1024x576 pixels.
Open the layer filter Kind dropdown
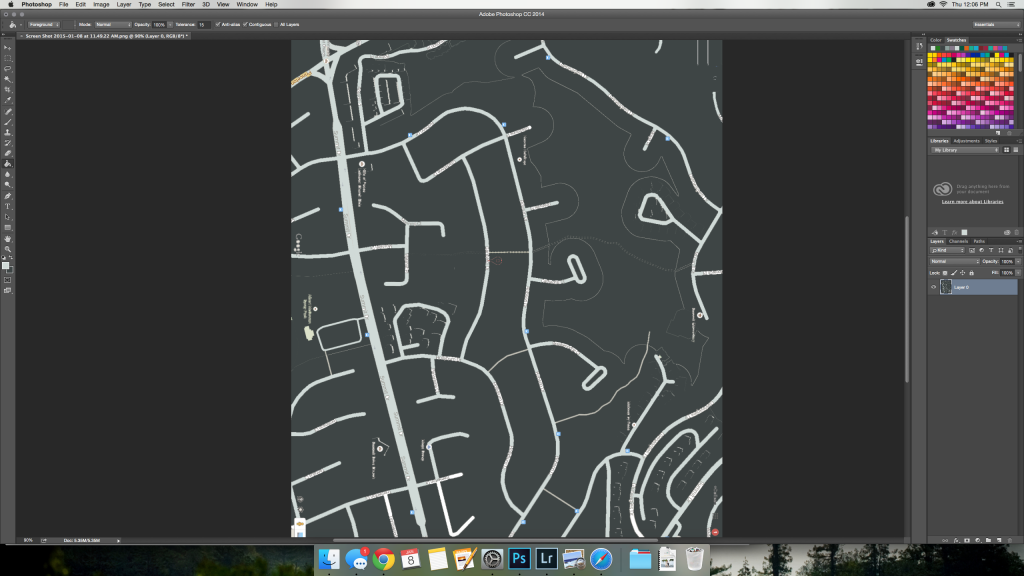point(948,249)
